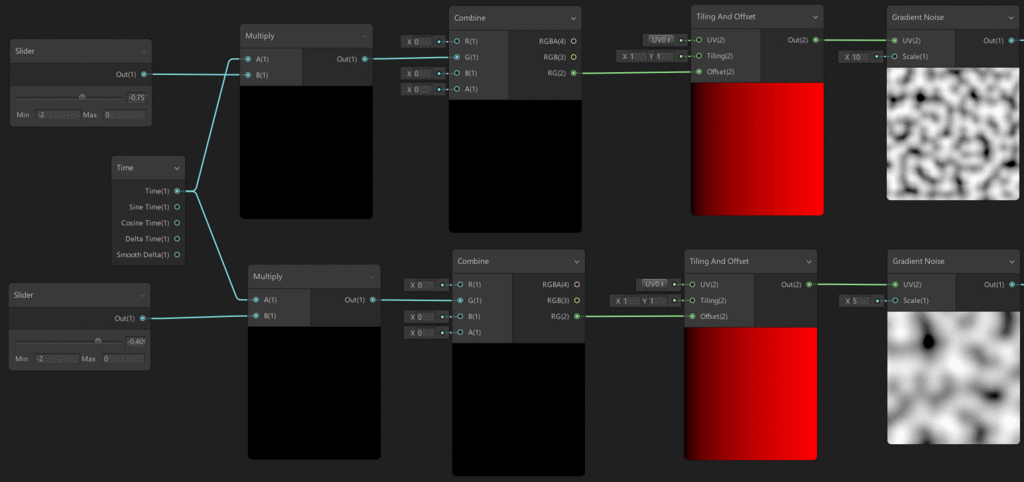This screenshot has width=1024, height=482.
Task: Click the UV(2) port on Gradient Noise Scale 10
Action: [895, 40]
